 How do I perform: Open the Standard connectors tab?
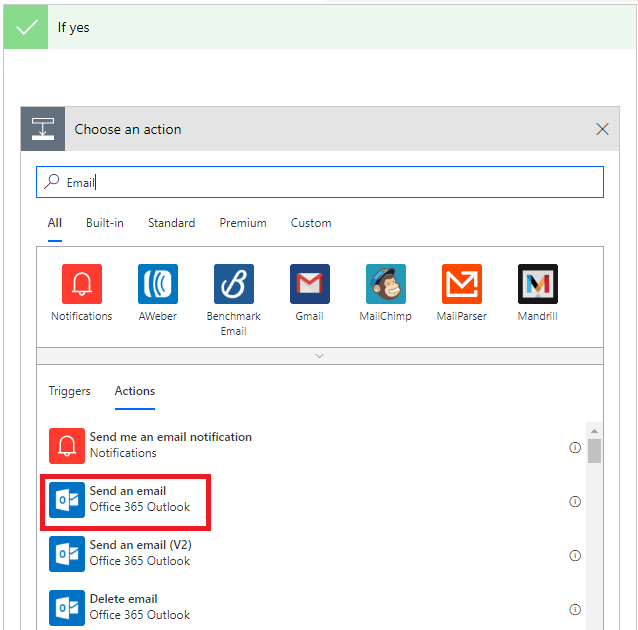[x=171, y=223]
